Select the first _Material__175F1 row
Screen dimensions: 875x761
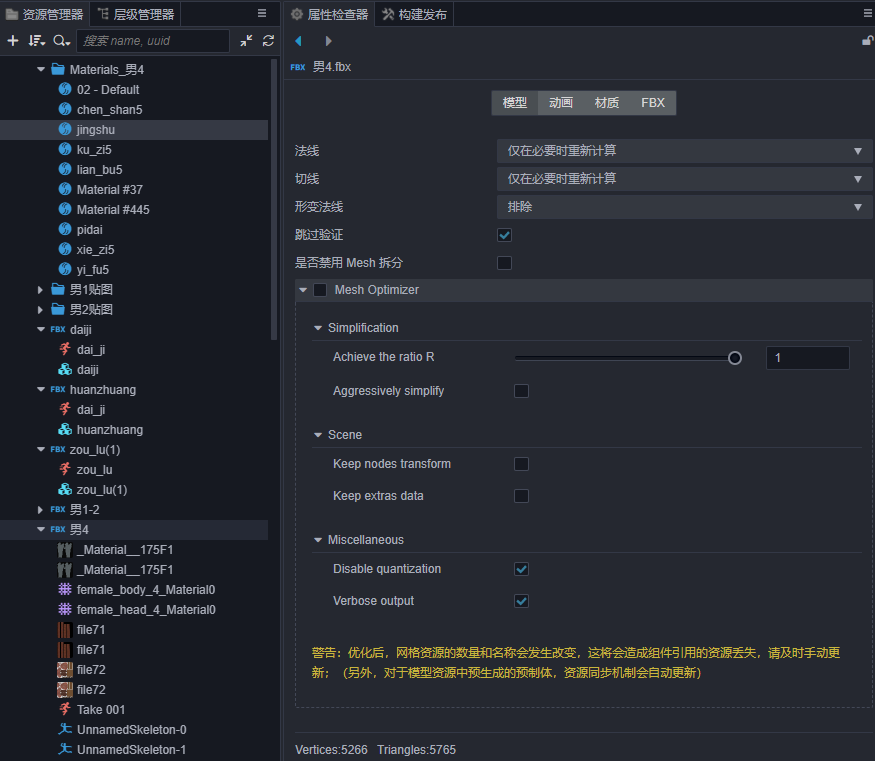pyautogui.click(x=134, y=550)
